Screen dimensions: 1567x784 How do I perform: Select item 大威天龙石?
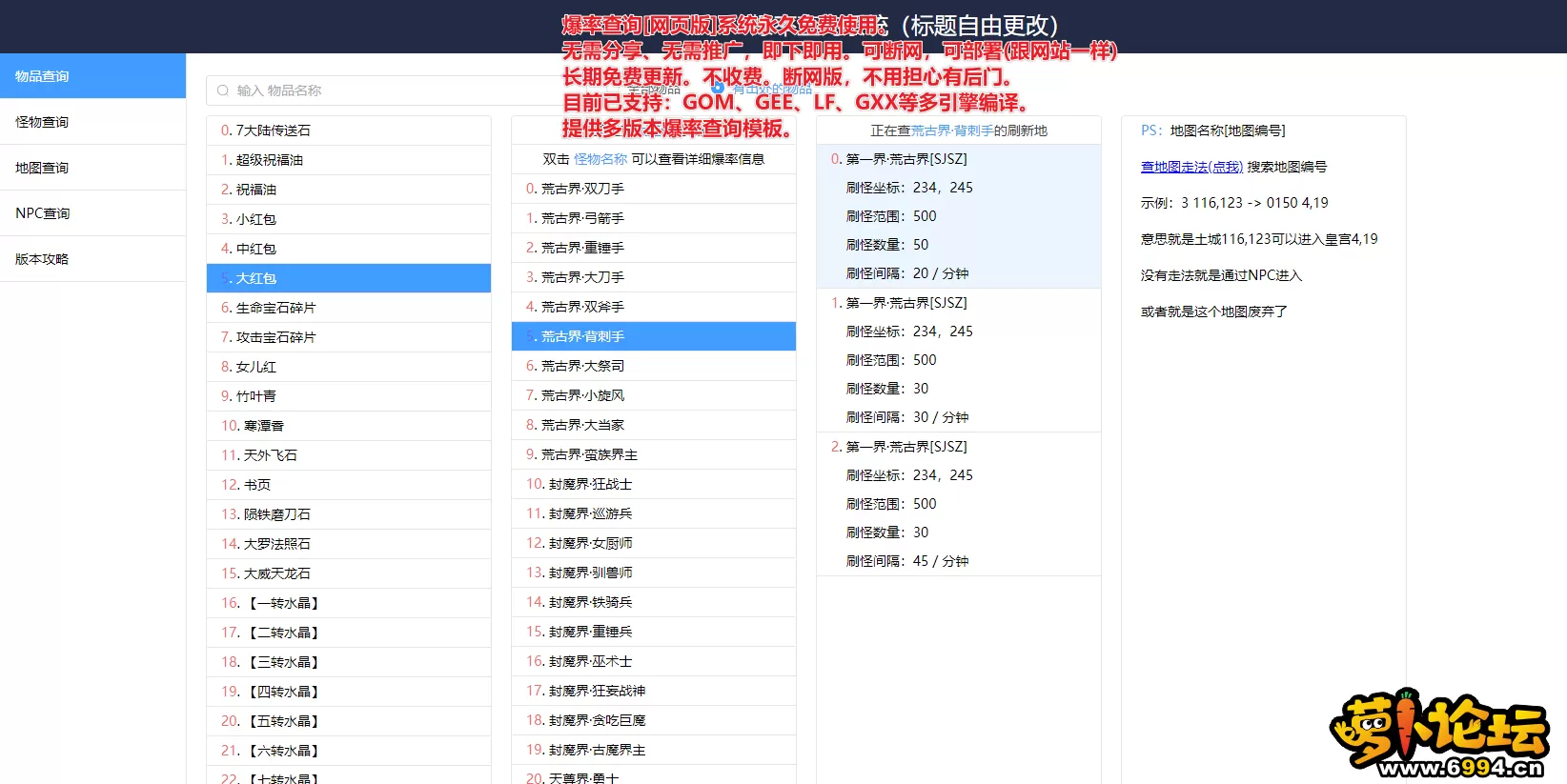coord(349,573)
